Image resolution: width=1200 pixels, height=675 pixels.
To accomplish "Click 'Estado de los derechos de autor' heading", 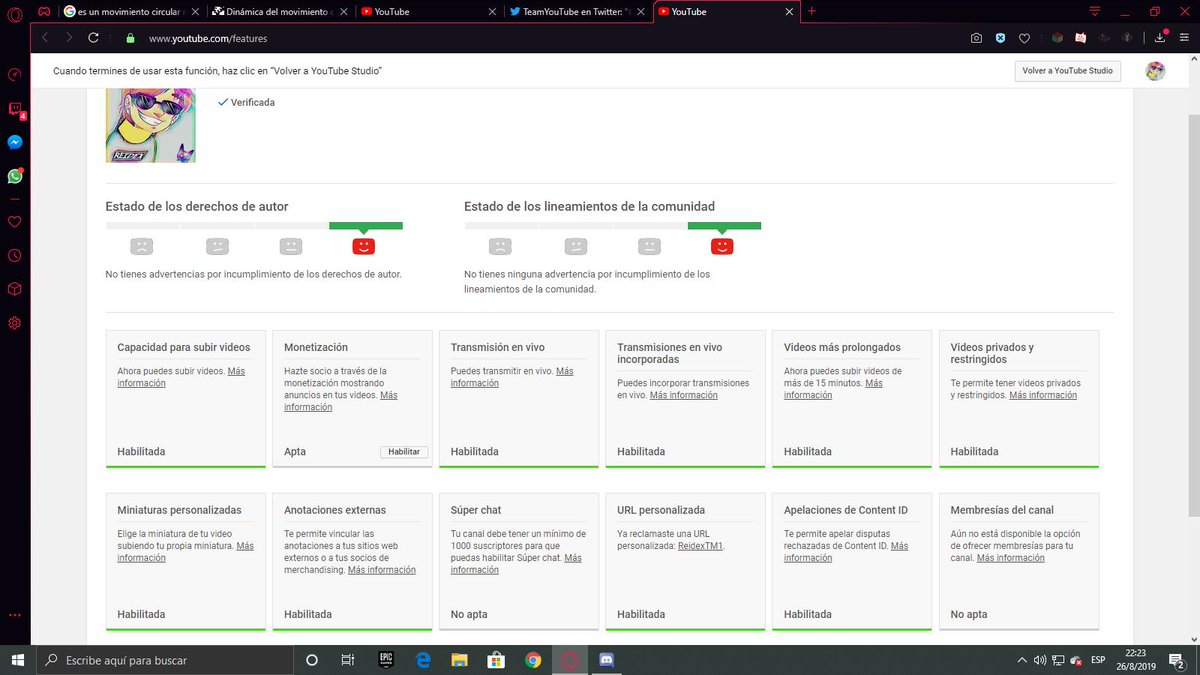I will 197,207.
